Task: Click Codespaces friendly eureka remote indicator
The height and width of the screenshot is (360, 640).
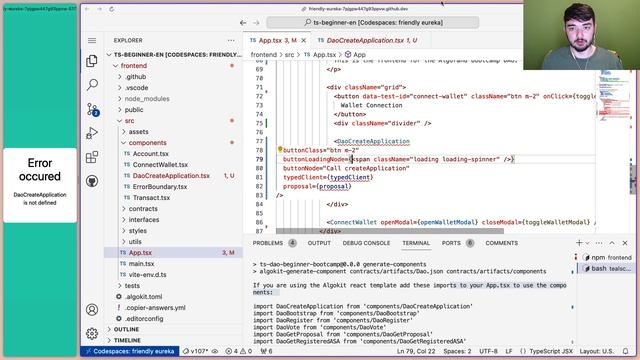Action: coord(130,351)
